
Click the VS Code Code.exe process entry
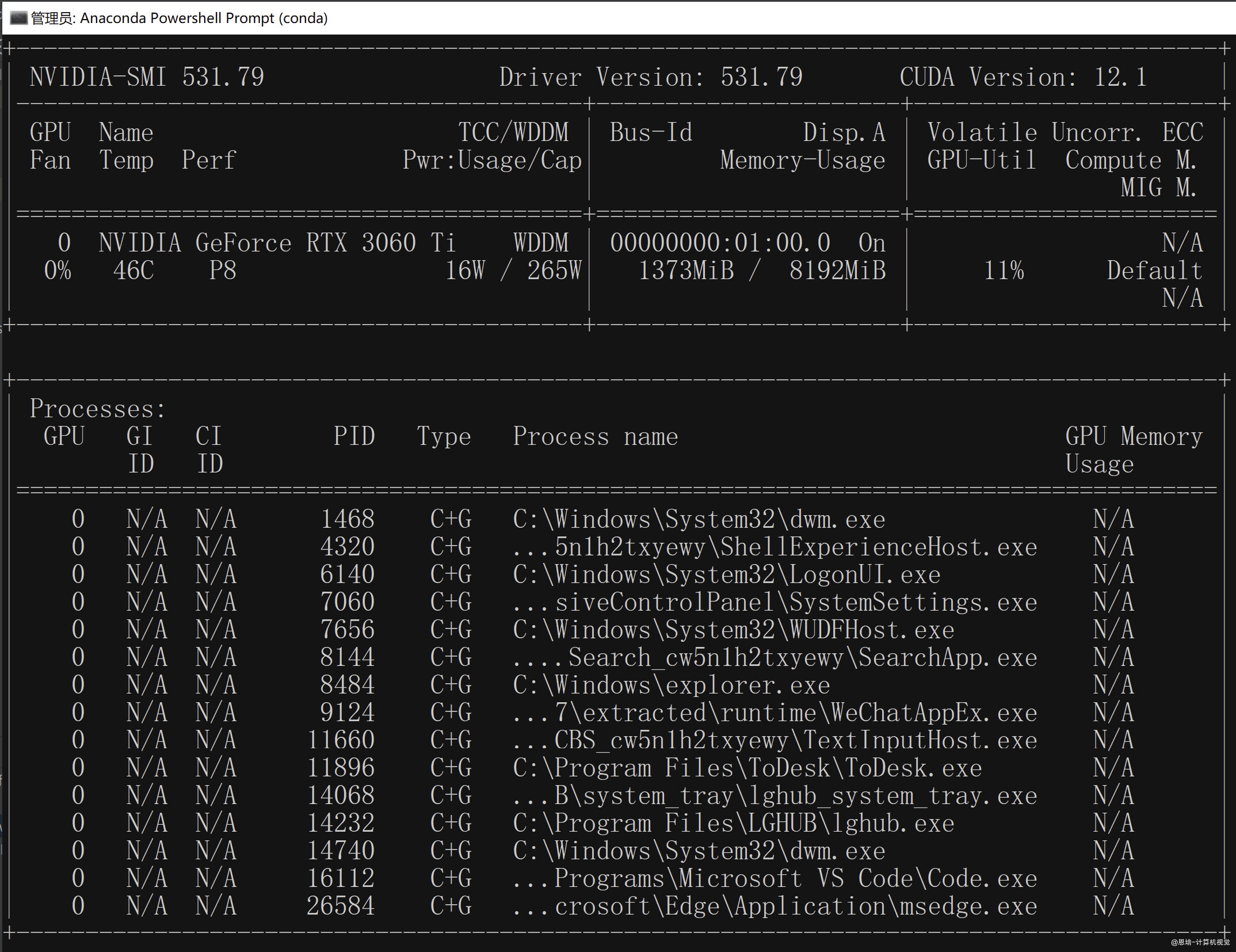click(x=775, y=878)
